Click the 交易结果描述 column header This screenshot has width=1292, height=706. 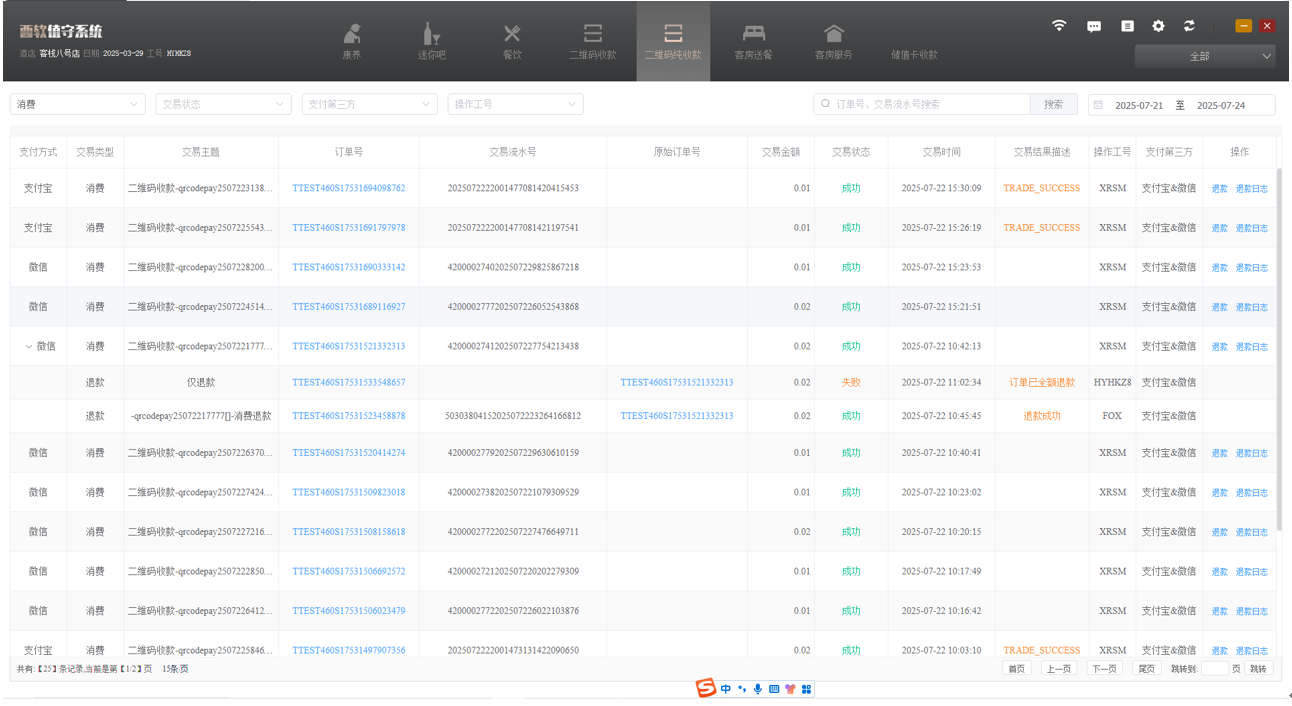point(1042,152)
